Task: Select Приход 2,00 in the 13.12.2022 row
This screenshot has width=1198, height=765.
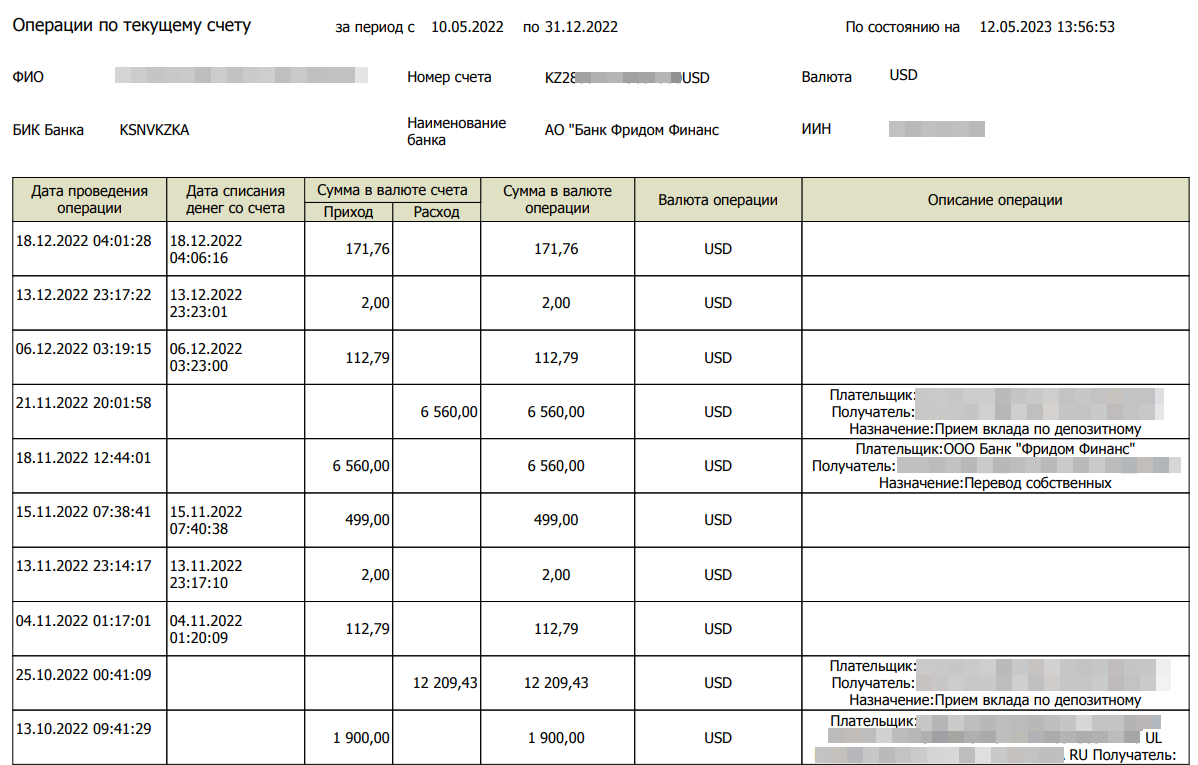Action: (376, 303)
